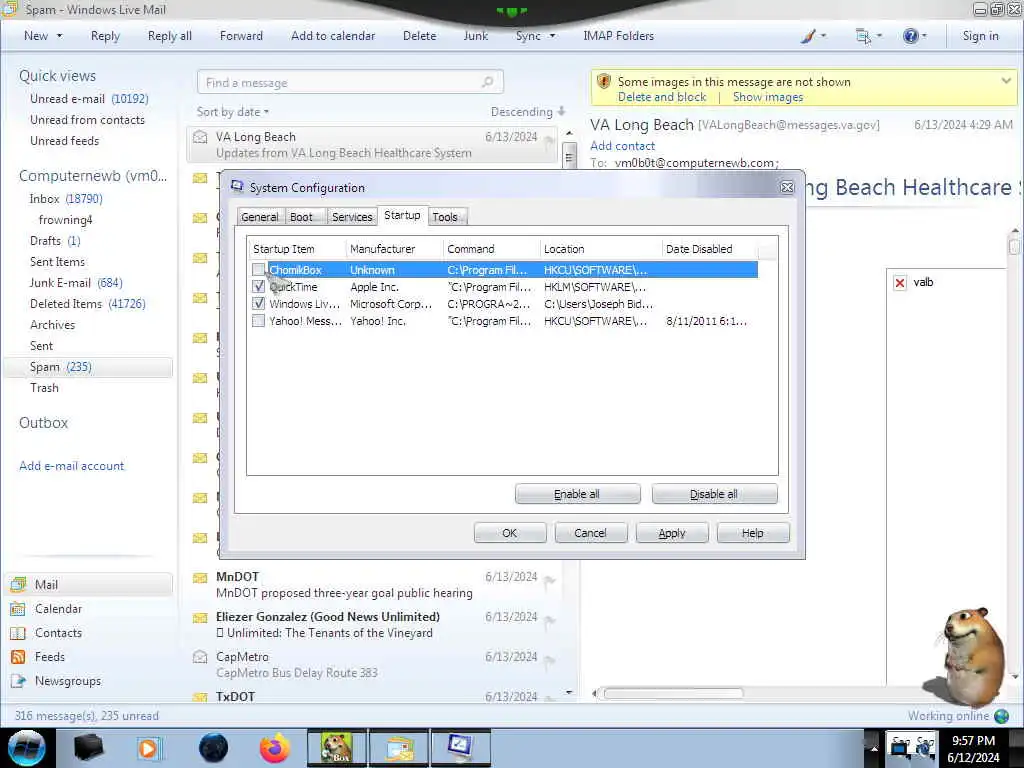The image size is (1024, 768).
Task: Switch to Windows Live Mail taskbar icon
Action: 399,748
